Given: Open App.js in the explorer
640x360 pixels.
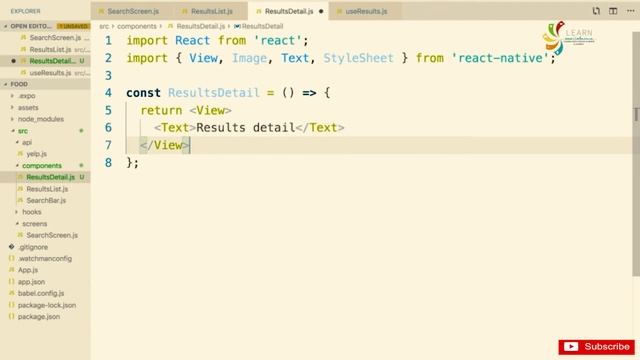Looking at the screenshot, I should [27, 270].
